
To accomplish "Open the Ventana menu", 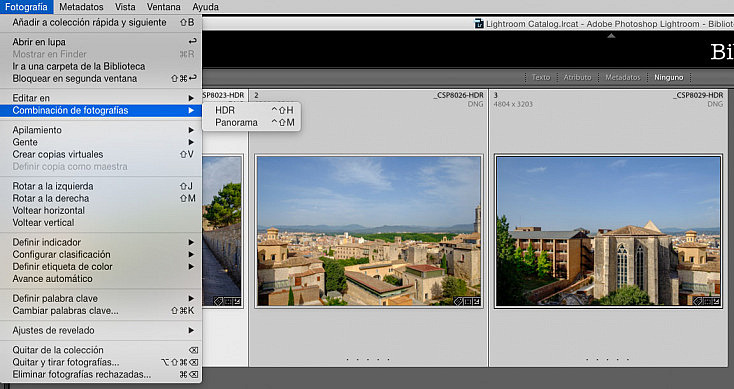I will click(163, 7).
